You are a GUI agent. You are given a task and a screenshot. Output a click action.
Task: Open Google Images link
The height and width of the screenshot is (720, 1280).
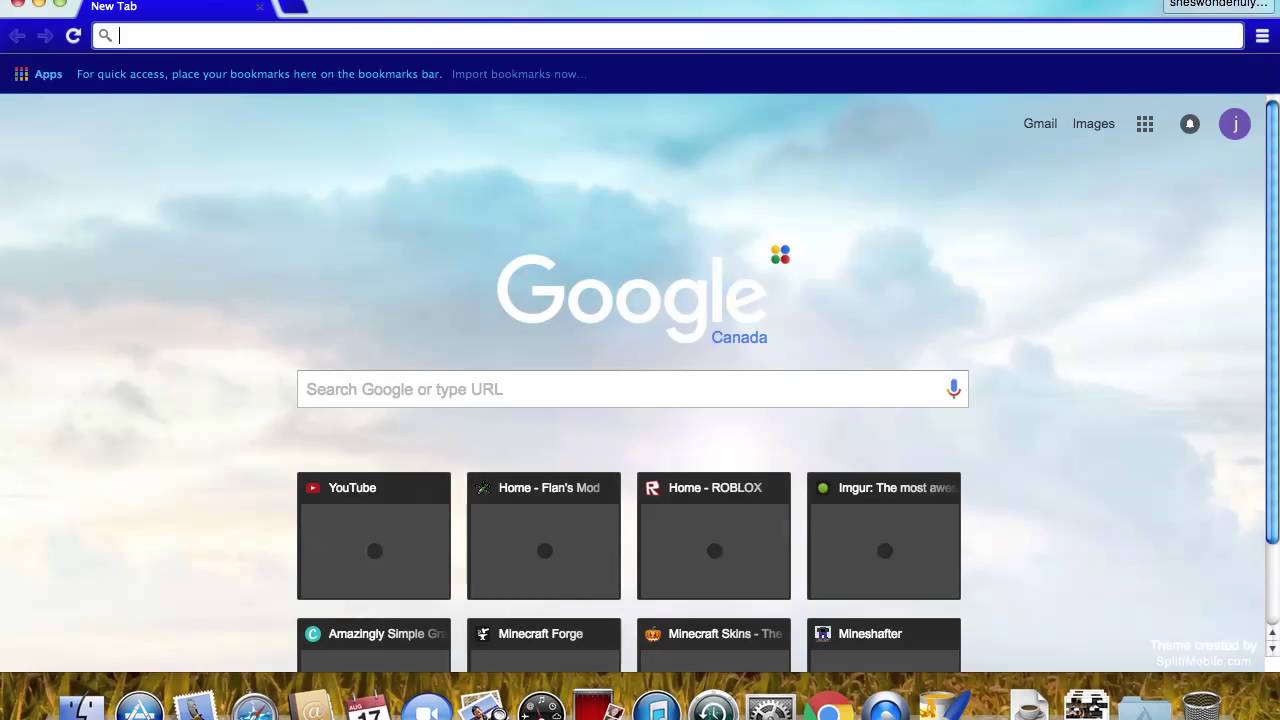click(1093, 124)
